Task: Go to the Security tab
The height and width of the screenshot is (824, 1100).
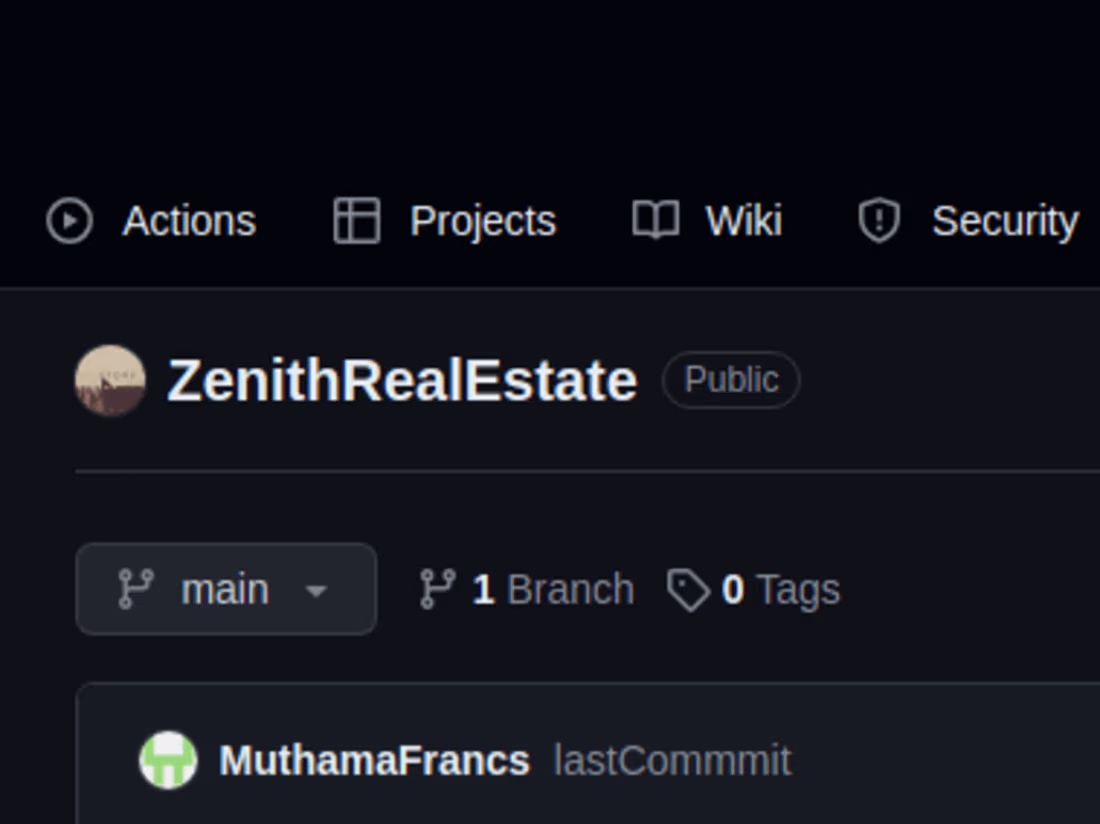Action: (1004, 221)
